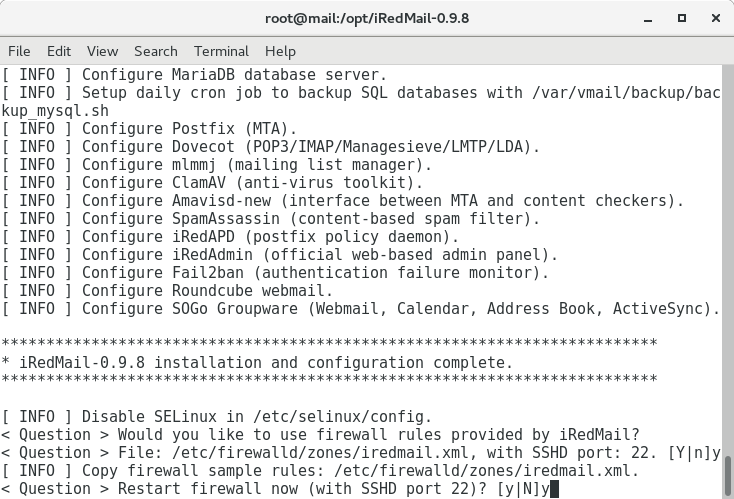Screen dimensions: 734x499
Task: Click the 'Disable SELinux in /etc/selinux/config.' line
Action: tap(217, 417)
